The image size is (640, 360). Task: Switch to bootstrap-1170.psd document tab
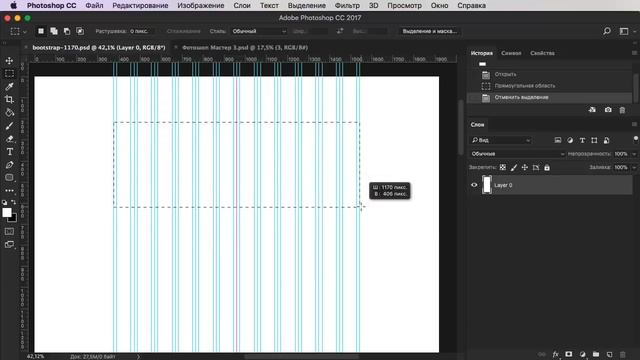[99, 47]
